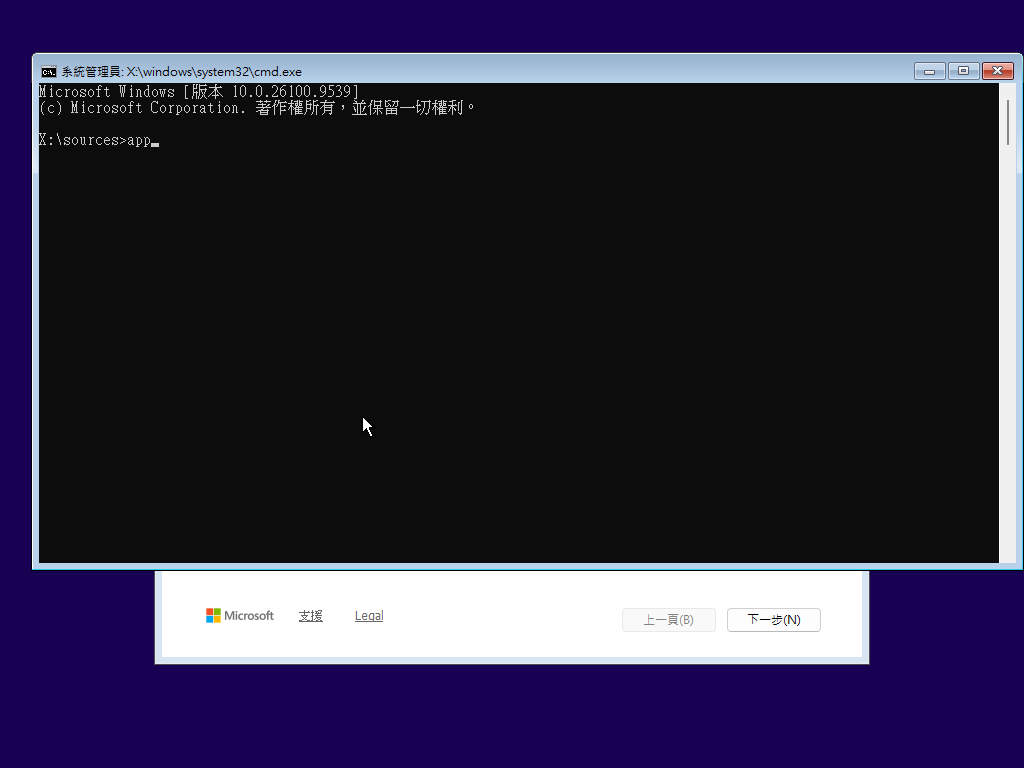The width and height of the screenshot is (1024, 768).
Task: Click the scrollbar track below the thumb
Action: [x=1008, y=353]
